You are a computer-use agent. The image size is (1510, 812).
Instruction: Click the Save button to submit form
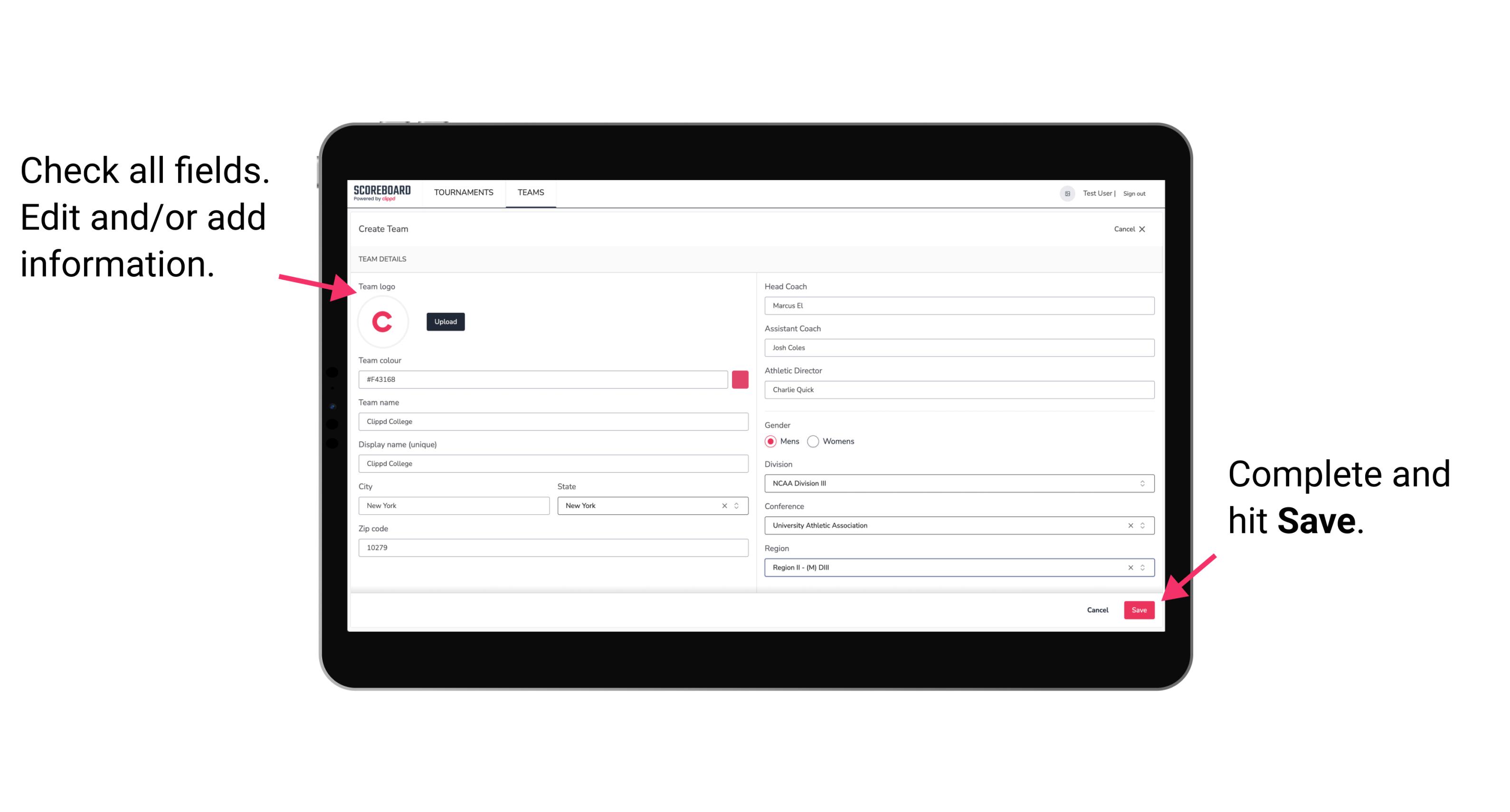tap(1139, 609)
